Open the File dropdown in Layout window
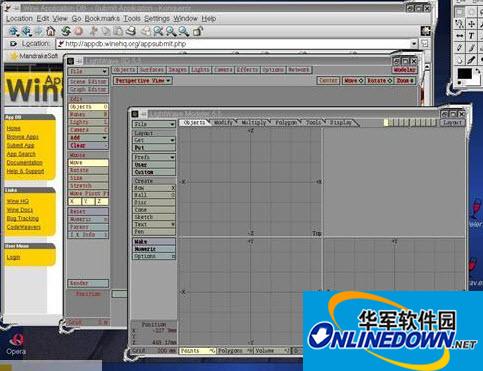483x371 pixels. [88, 71]
